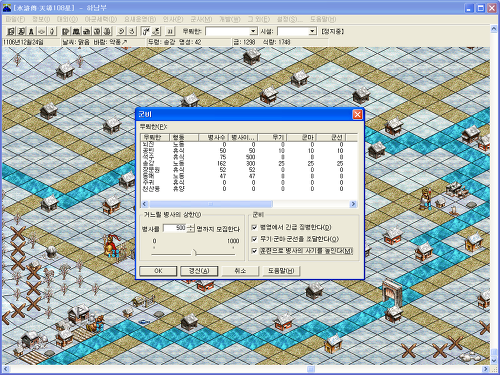Open the 정보(I) menu
Screen dimensions: 500x375
coord(41,19)
